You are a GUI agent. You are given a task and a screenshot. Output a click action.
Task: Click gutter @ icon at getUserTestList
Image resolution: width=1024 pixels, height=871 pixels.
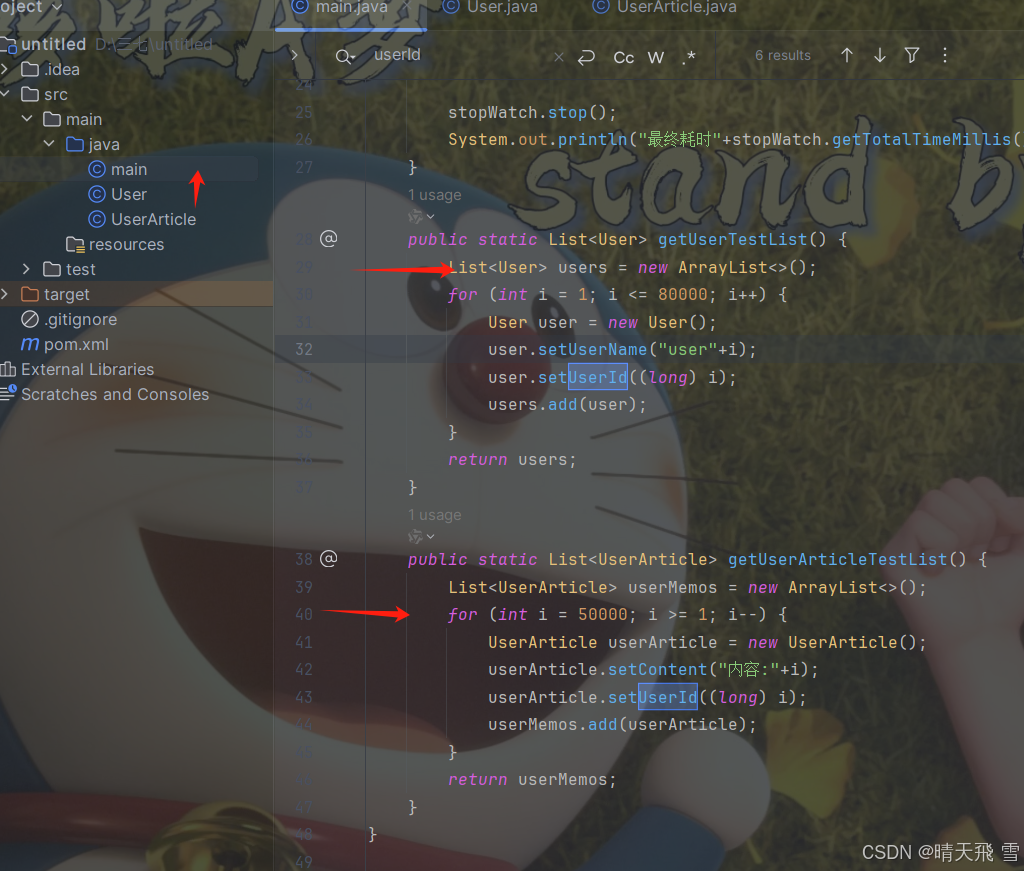(328, 238)
